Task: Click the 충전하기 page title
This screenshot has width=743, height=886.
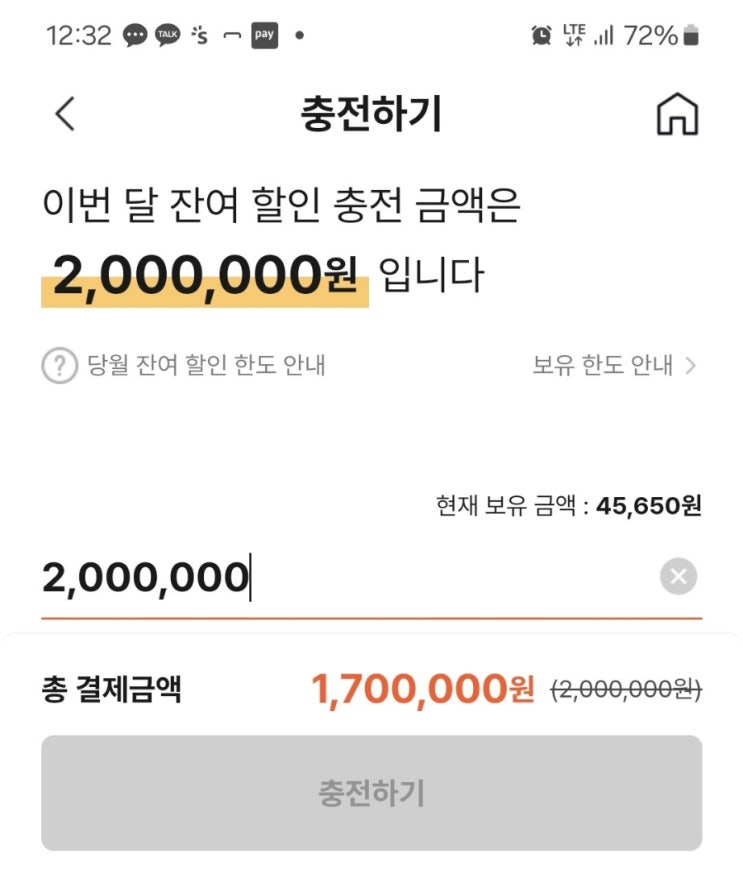Action: 371,114
